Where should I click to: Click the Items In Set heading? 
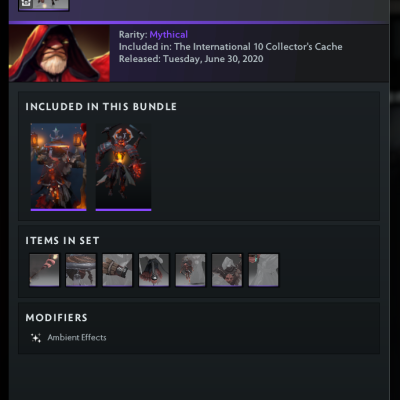click(x=62, y=241)
